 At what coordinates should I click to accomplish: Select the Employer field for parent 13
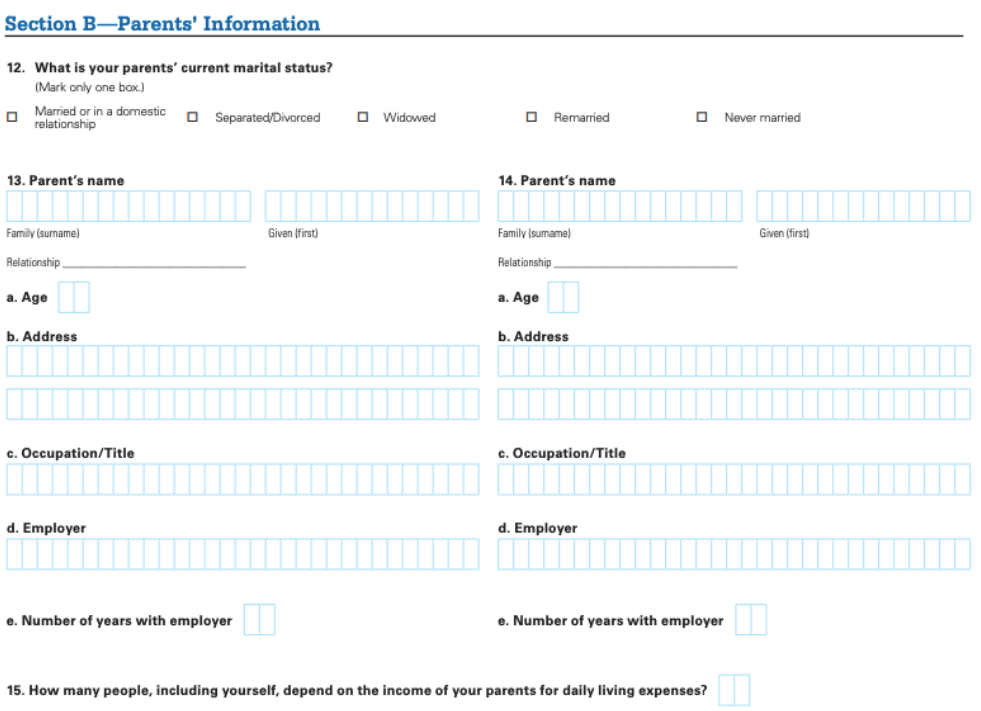pos(243,554)
